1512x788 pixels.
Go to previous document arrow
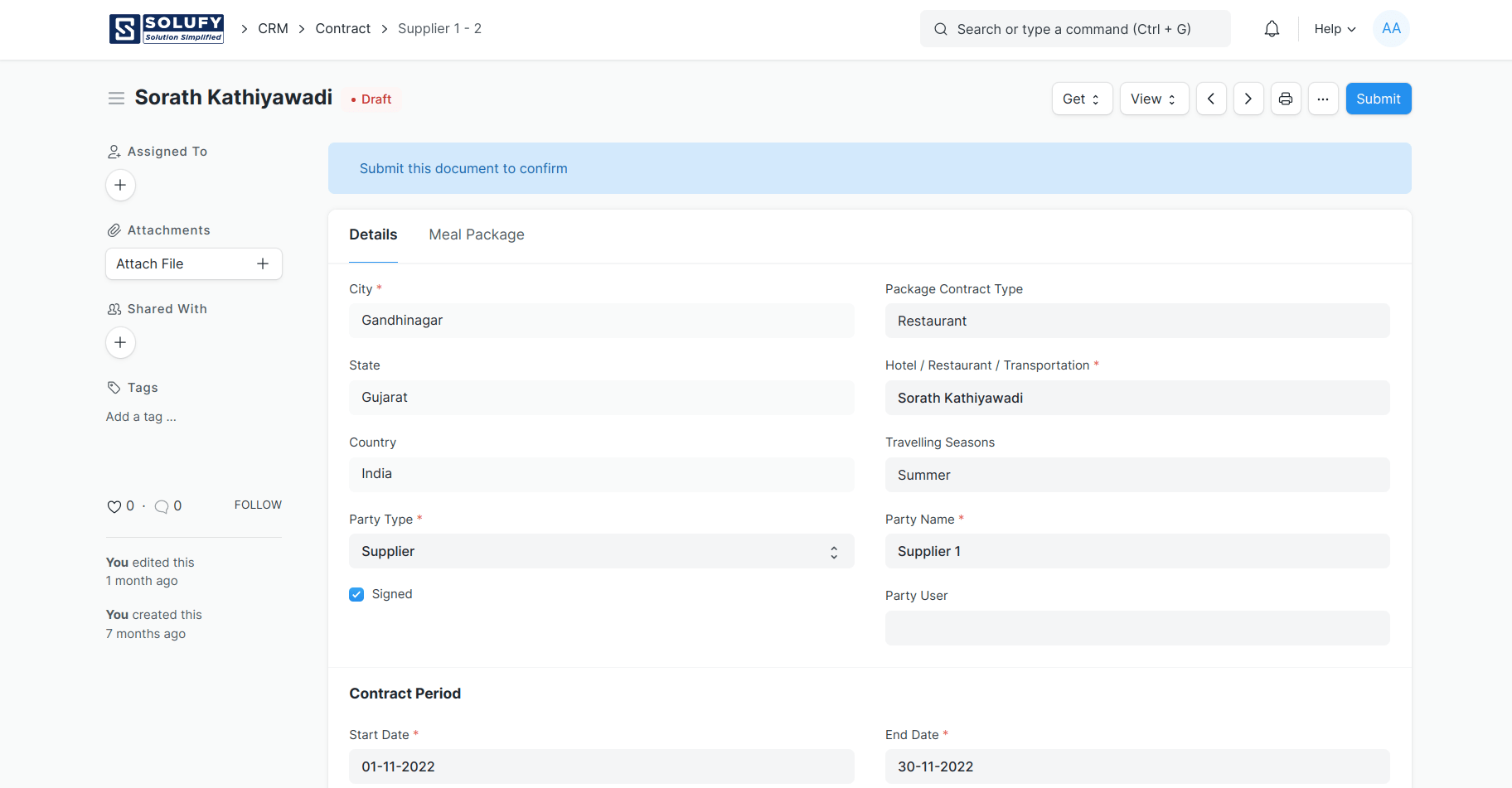tap(1211, 99)
